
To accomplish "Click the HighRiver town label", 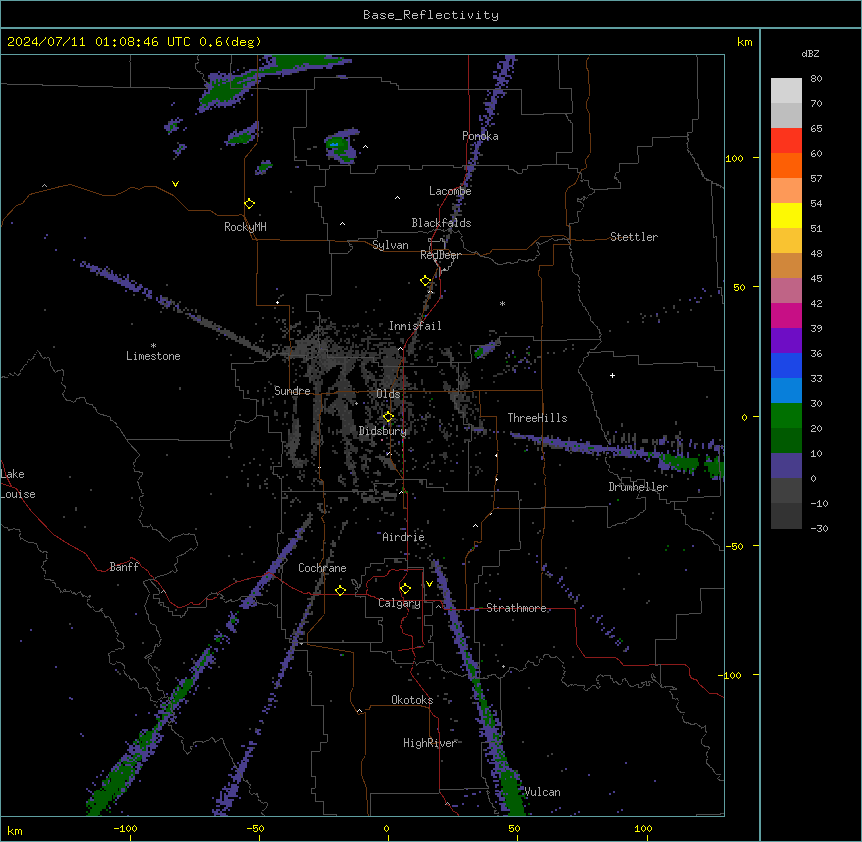I will pos(429,743).
